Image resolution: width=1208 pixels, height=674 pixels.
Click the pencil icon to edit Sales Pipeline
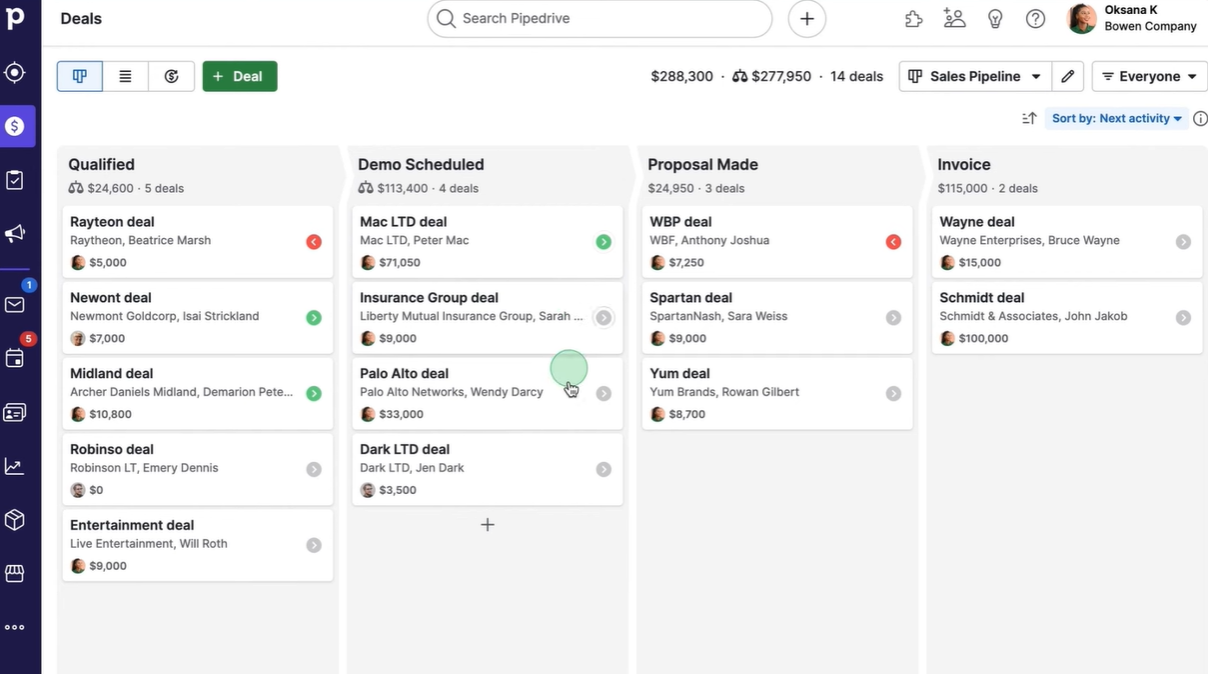[x=1067, y=75]
